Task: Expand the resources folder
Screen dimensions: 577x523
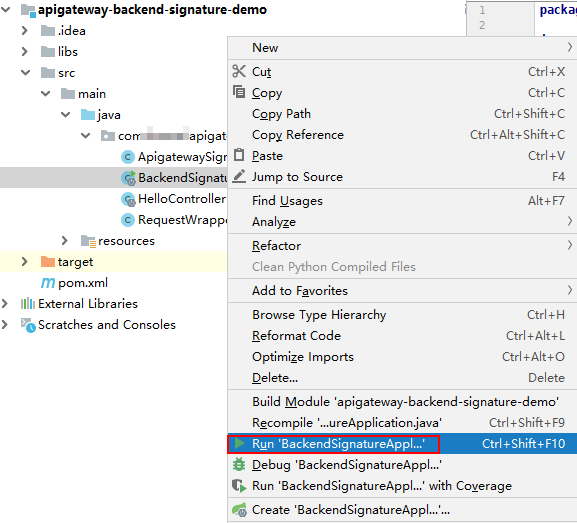Action: click(x=65, y=241)
